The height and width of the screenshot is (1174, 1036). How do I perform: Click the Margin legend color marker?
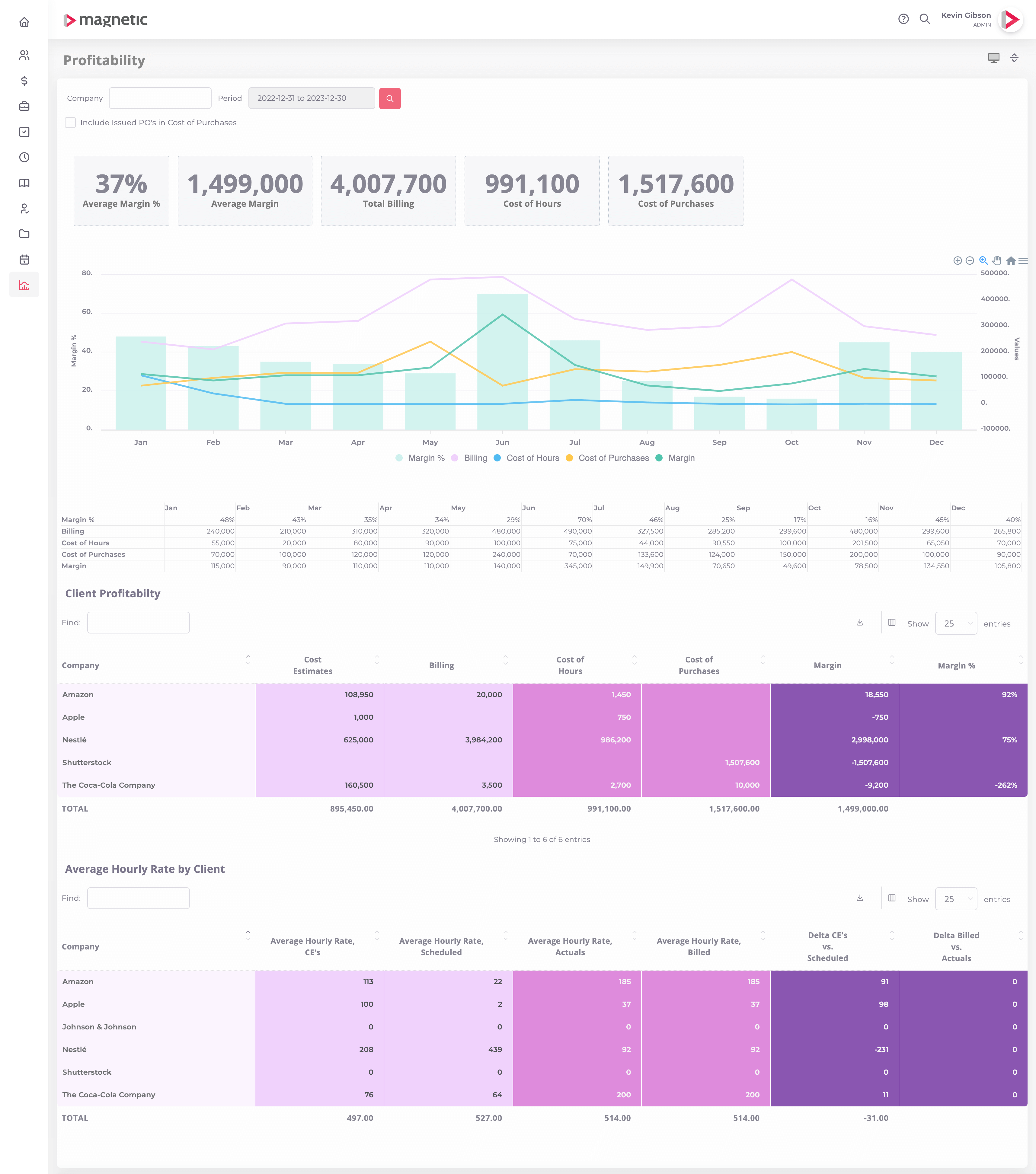pyautogui.click(x=659, y=458)
